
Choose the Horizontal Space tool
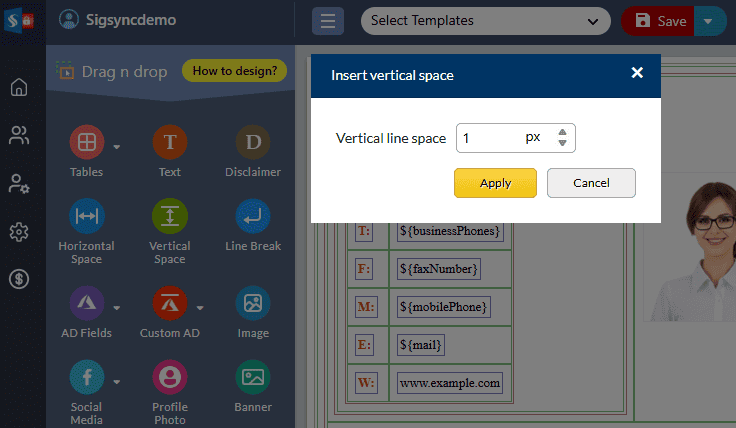point(86,217)
